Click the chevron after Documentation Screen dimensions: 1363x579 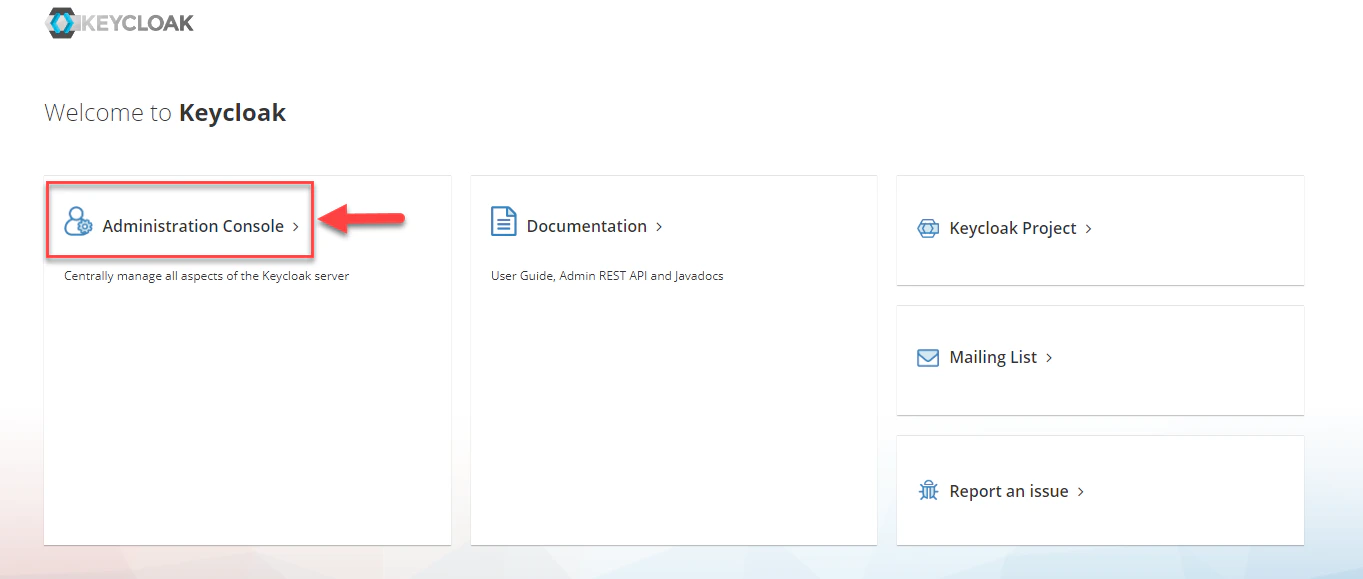click(x=659, y=227)
